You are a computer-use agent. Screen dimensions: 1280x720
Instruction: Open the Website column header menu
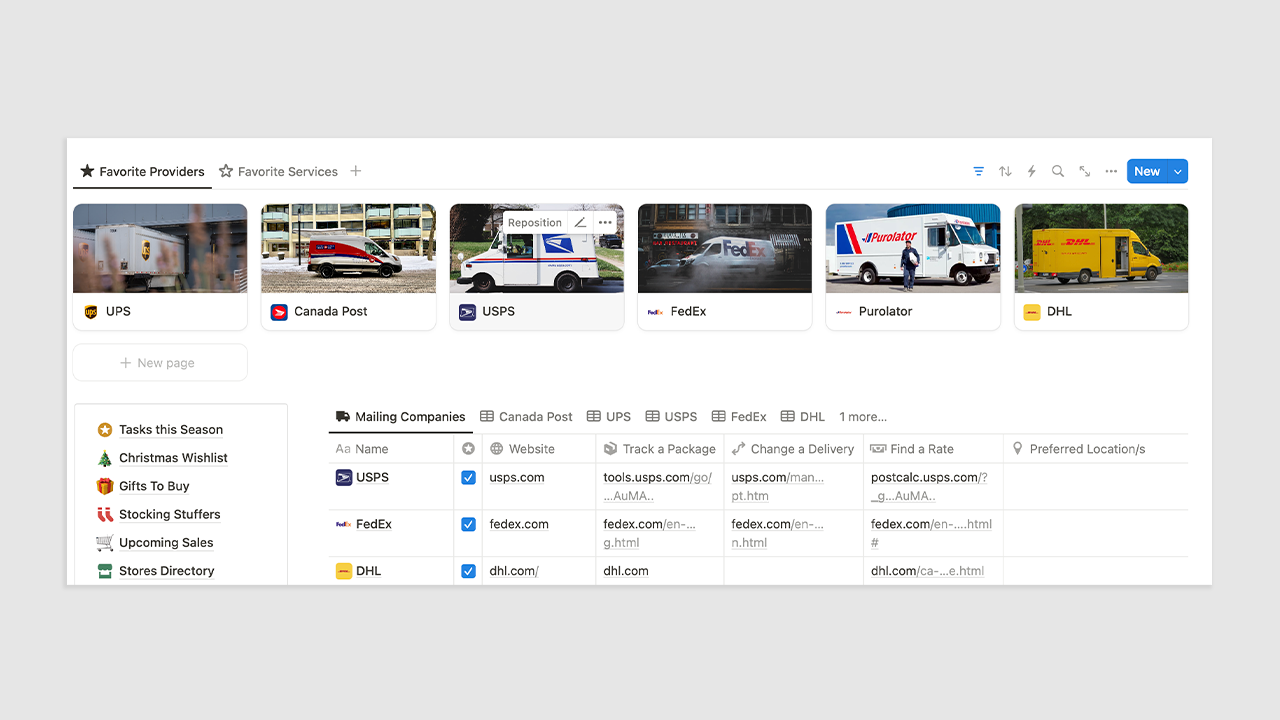pyautogui.click(x=539, y=449)
